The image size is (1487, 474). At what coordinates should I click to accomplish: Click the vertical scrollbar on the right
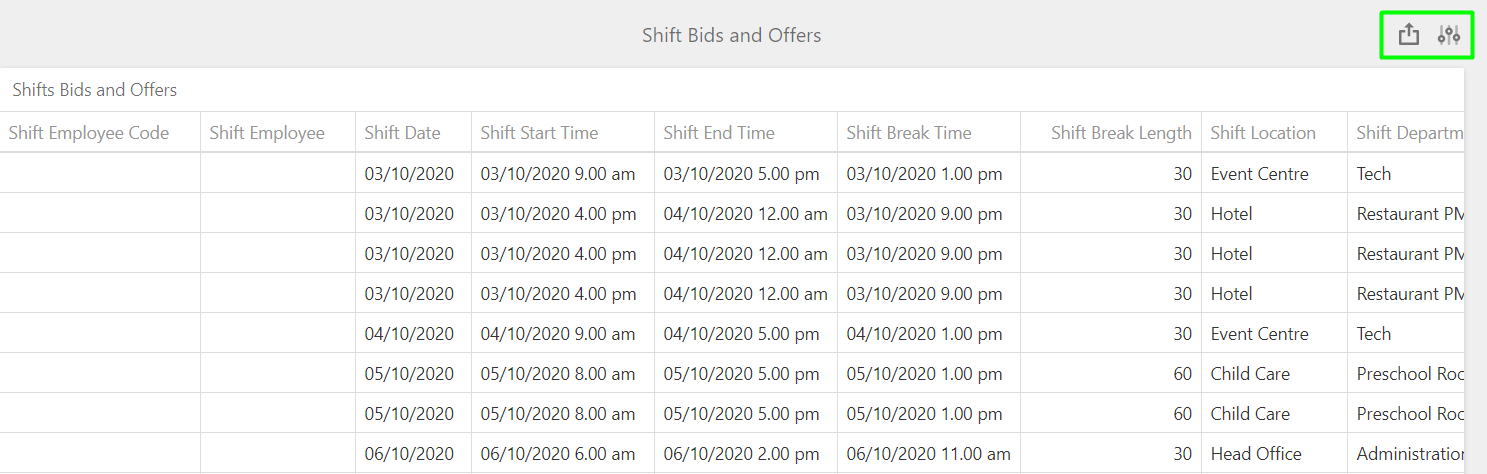(x=1475, y=270)
